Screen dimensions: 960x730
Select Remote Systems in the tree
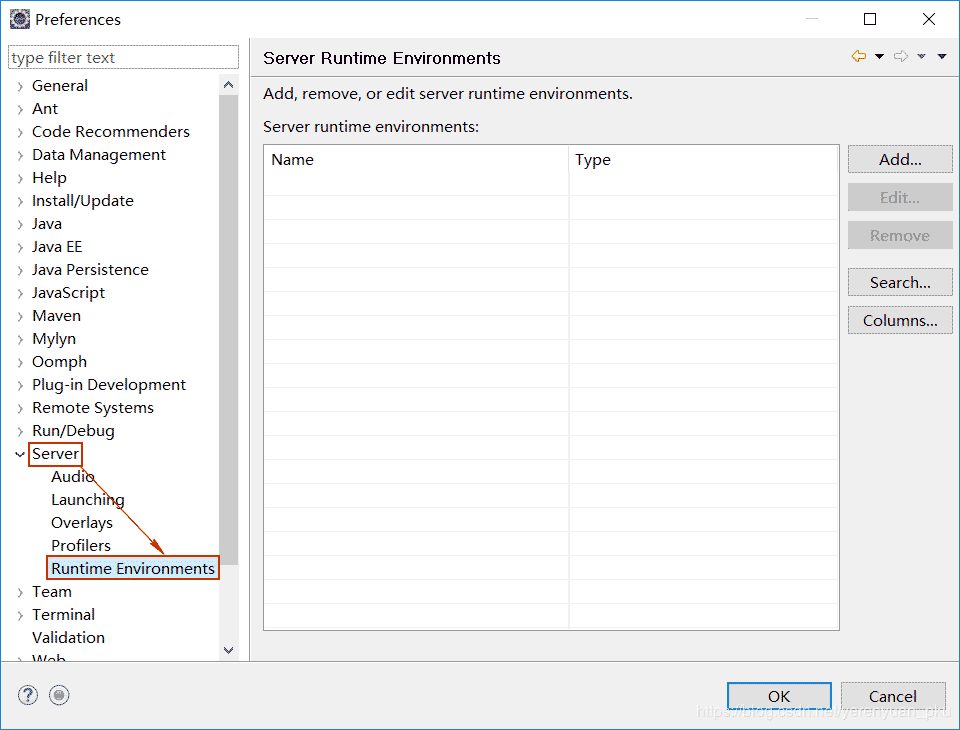click(x=92, y=408)
